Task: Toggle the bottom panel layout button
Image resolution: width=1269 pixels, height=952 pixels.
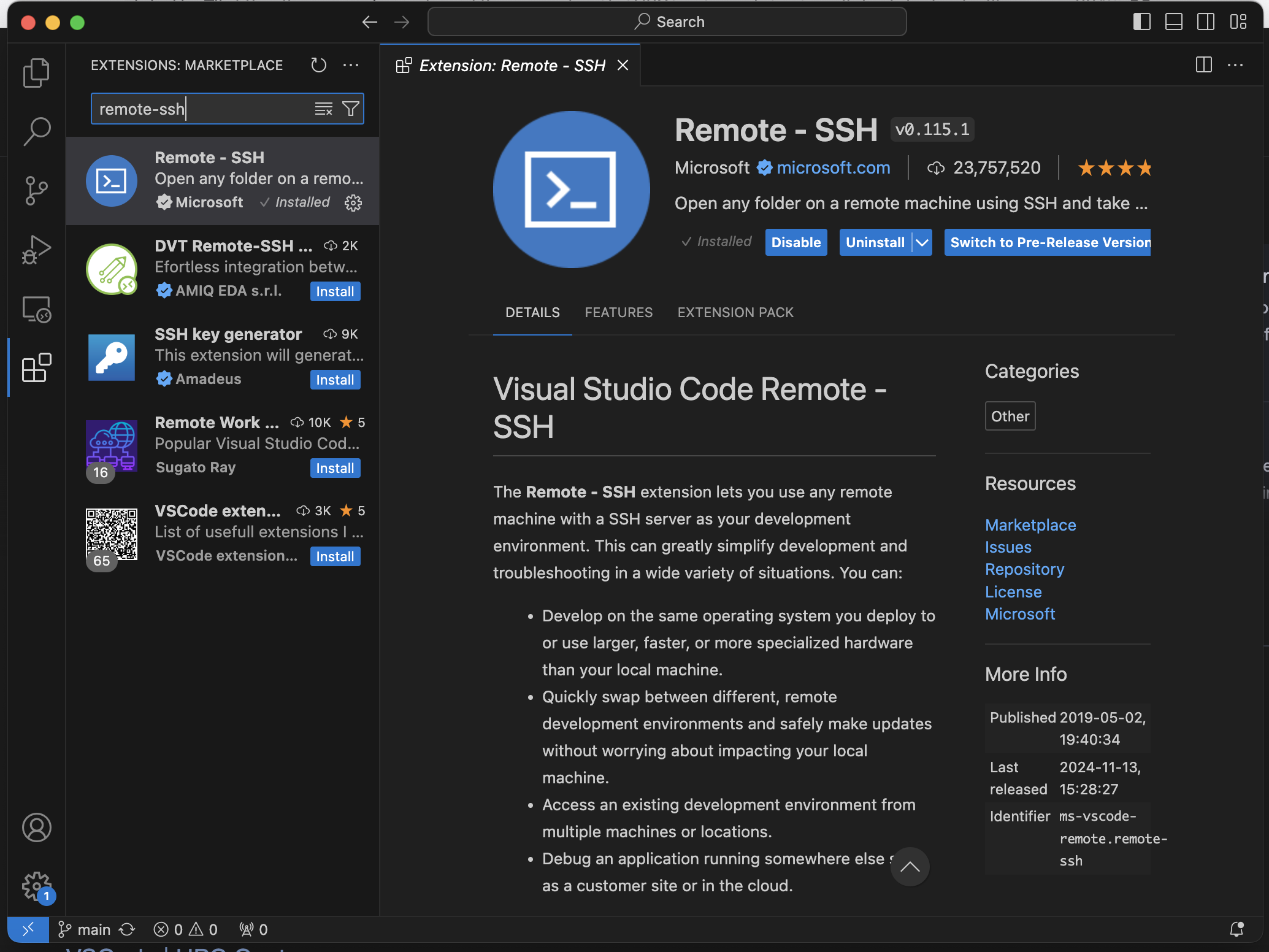Action: pos(1173,22)
